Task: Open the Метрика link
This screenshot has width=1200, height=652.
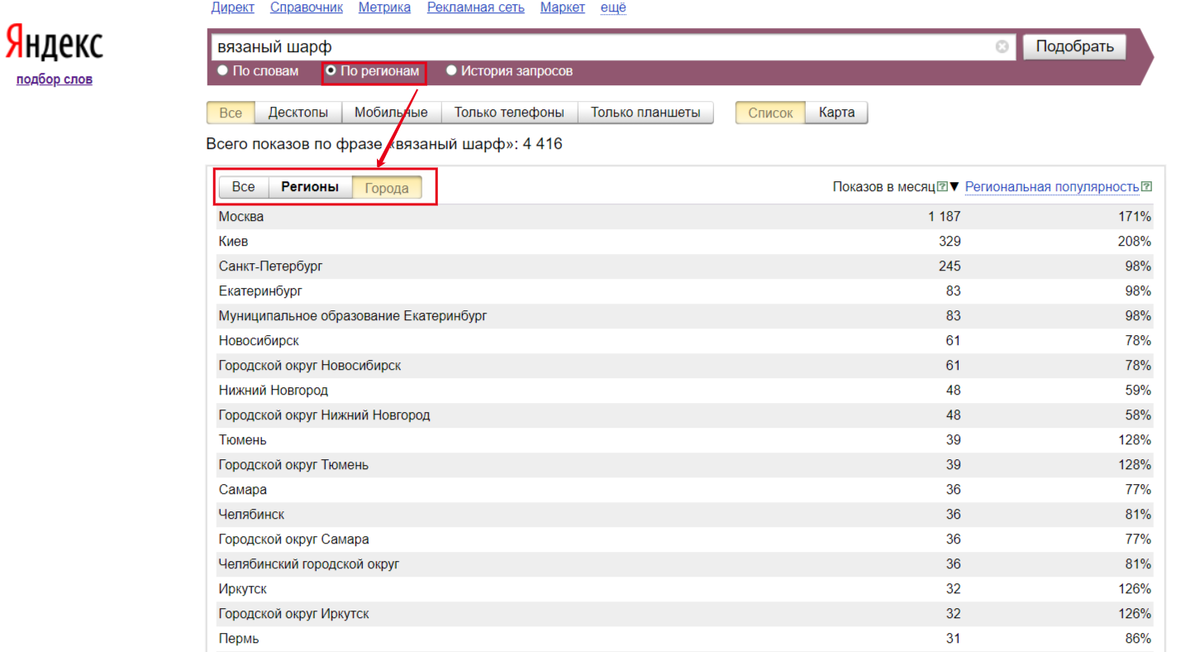Action: point(385,8)
